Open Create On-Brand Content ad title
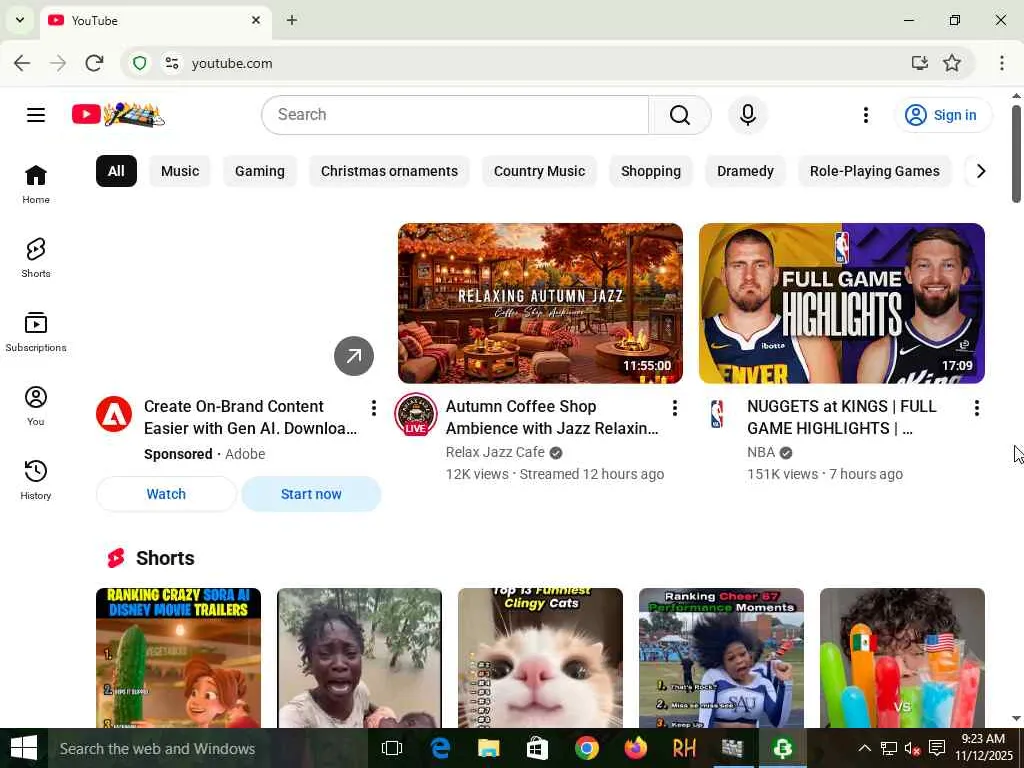1024x768 pixels. point(251,417)
